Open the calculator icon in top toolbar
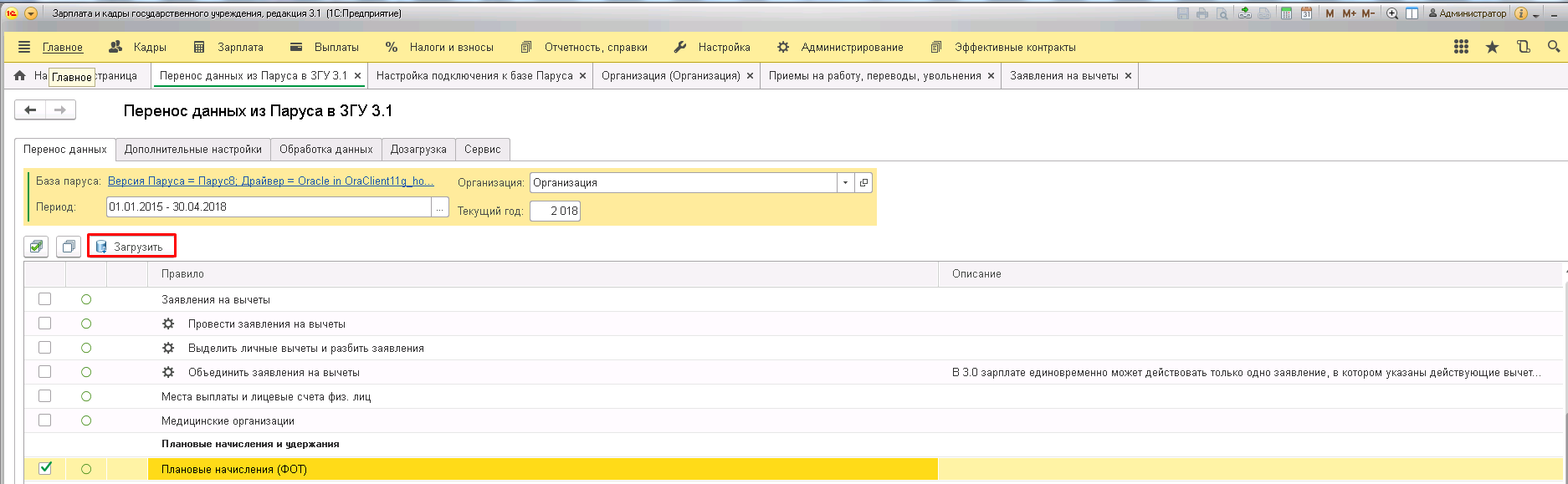1568x484 pixels. pyautogui.click(x=1286, y=13)
